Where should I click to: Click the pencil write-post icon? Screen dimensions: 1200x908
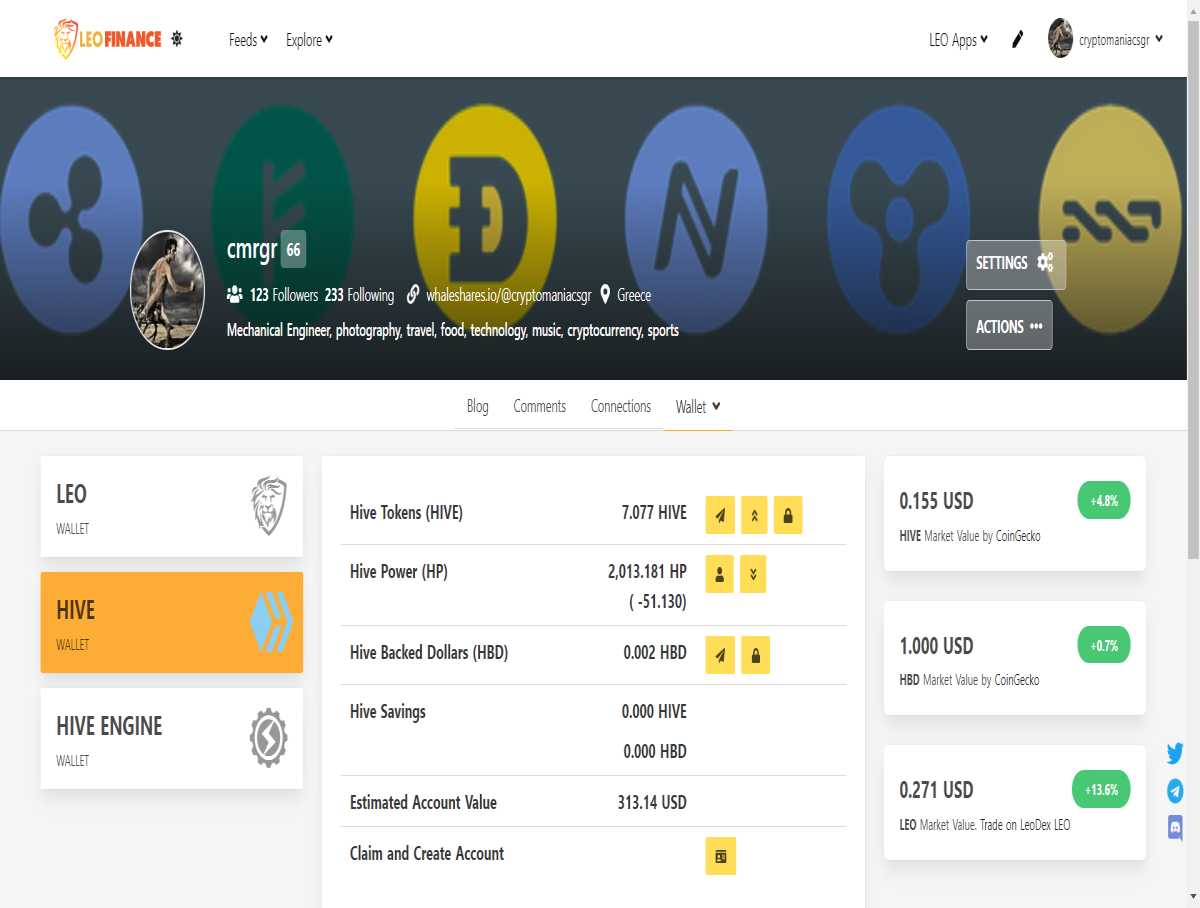click(1018, 39)
